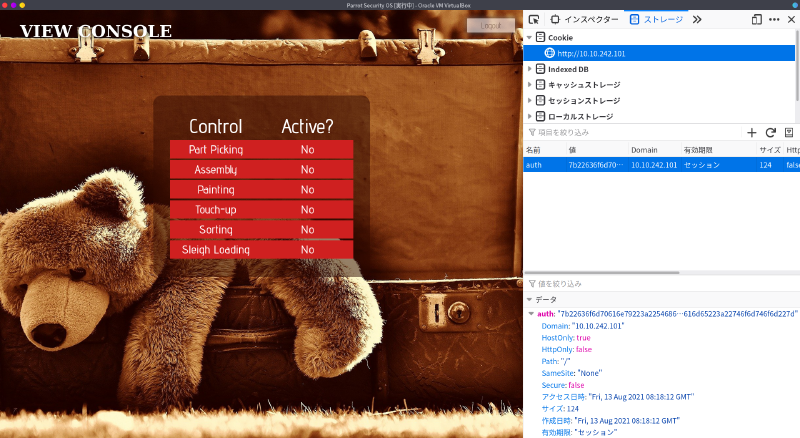Click the last accessed line (アクセス日時)
800x438 pixels.
tap(618, 397)
